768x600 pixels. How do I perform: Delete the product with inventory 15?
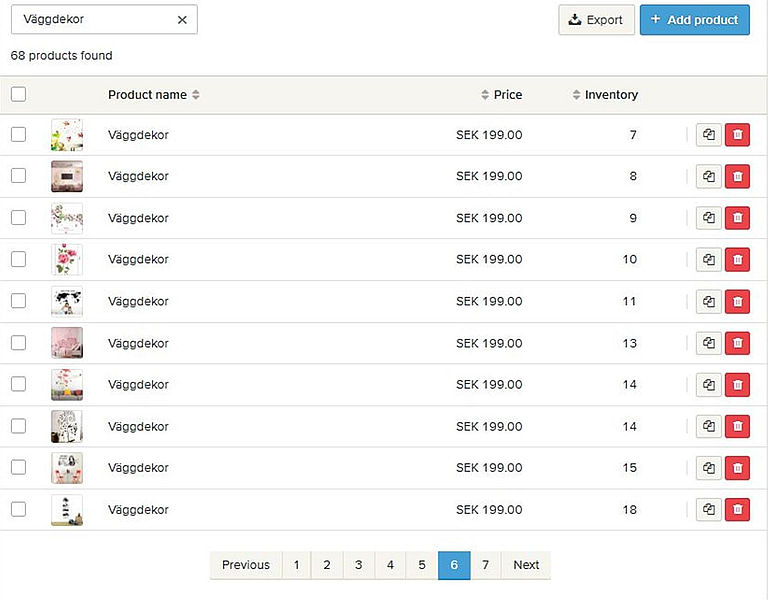point(737,468)
